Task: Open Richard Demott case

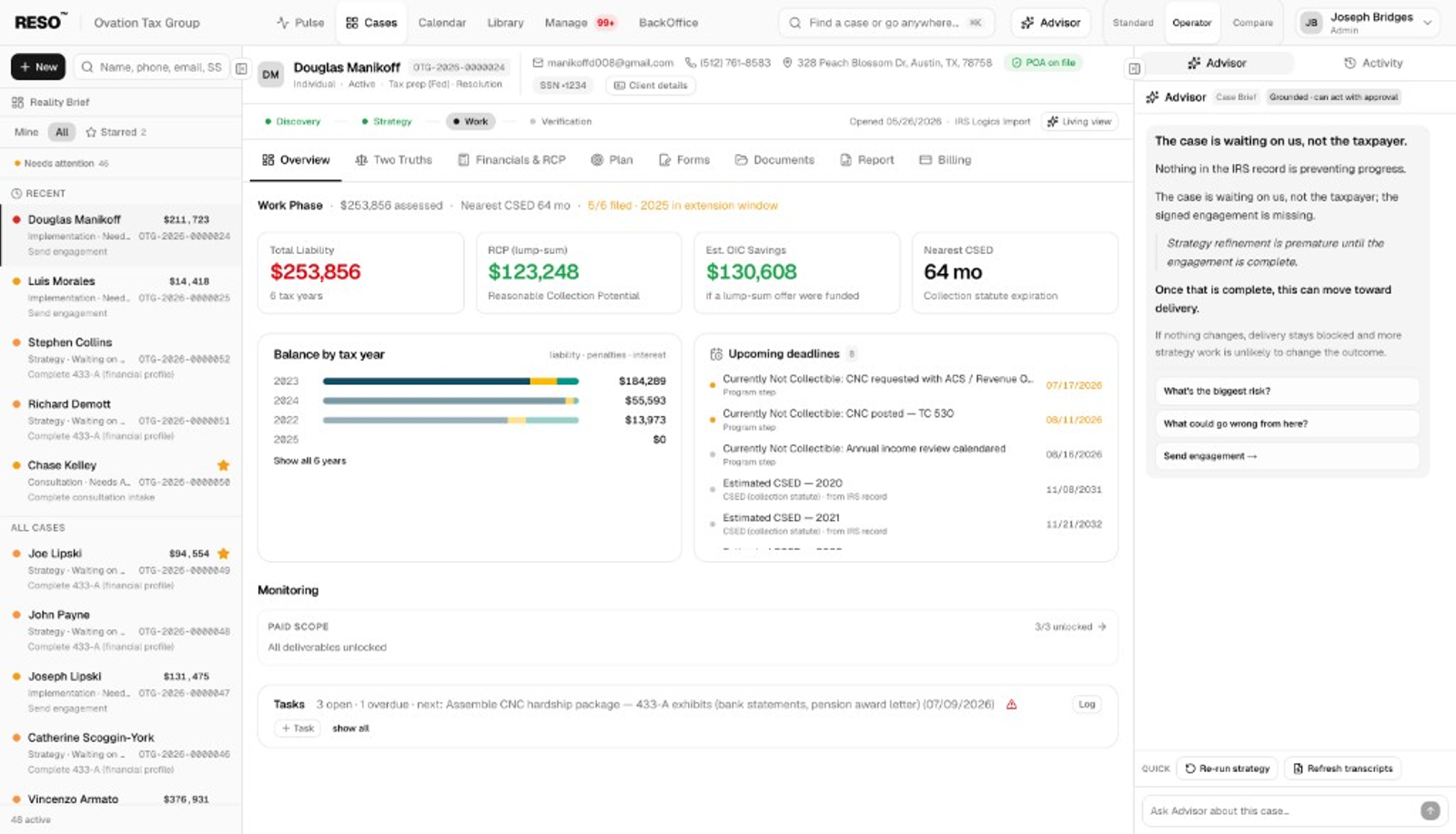Action: 121,420
